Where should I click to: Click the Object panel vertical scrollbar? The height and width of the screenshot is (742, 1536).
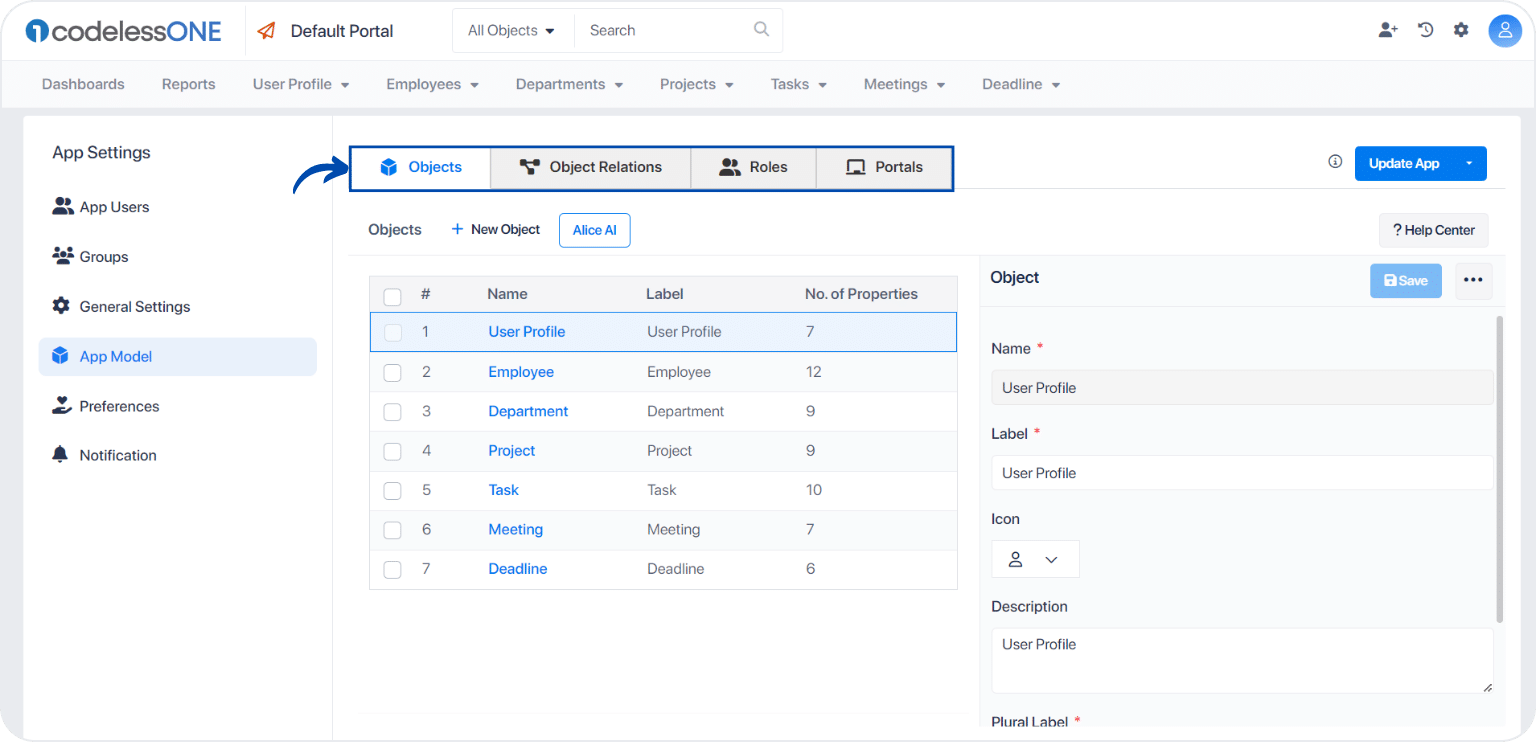click(x=1499, y=470)
